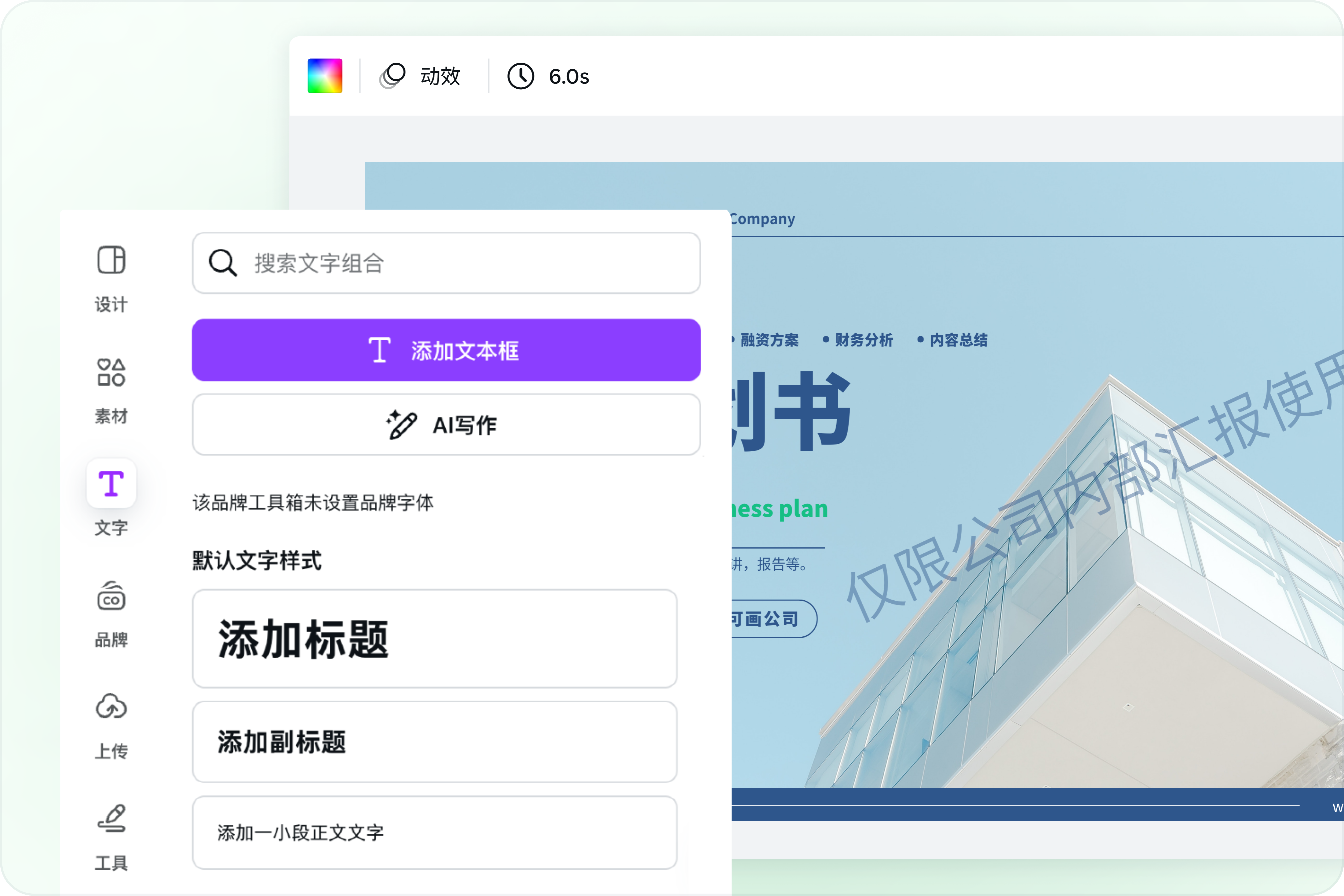Open the 上传 upload cloud icon
1344x896 pixels.
tap(111, 706)
